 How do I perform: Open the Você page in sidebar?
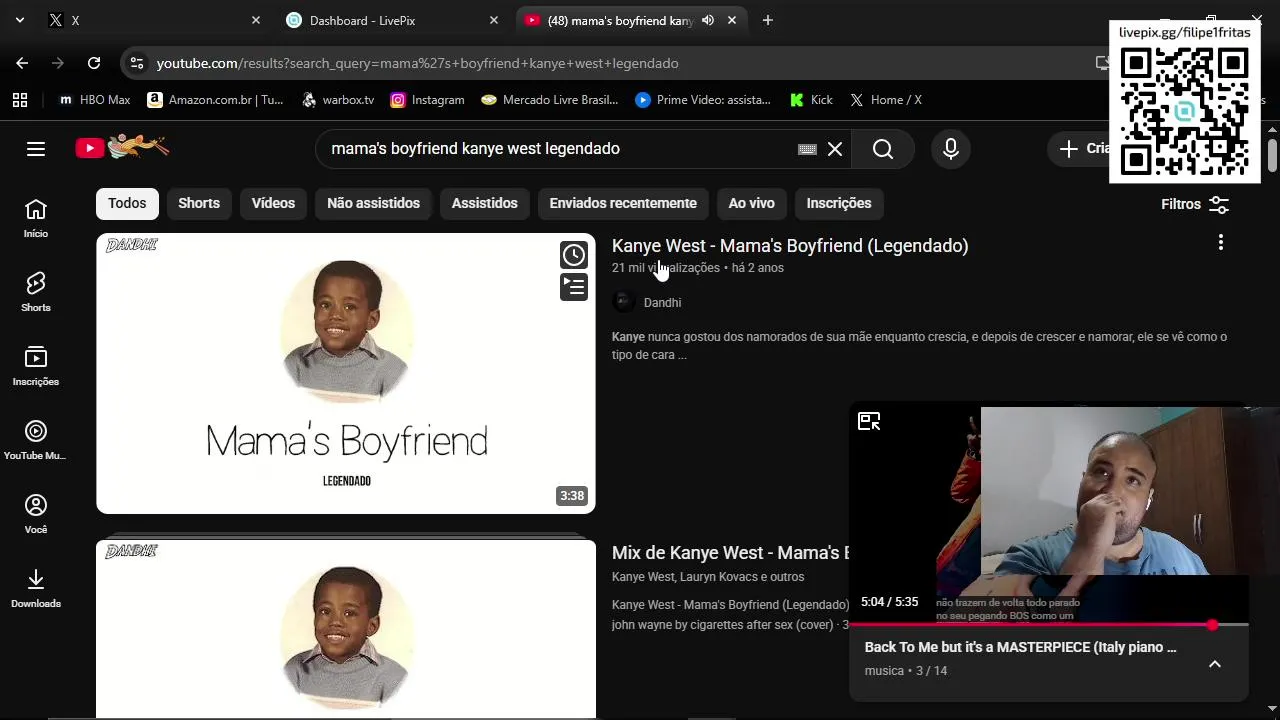coord(36,514)
